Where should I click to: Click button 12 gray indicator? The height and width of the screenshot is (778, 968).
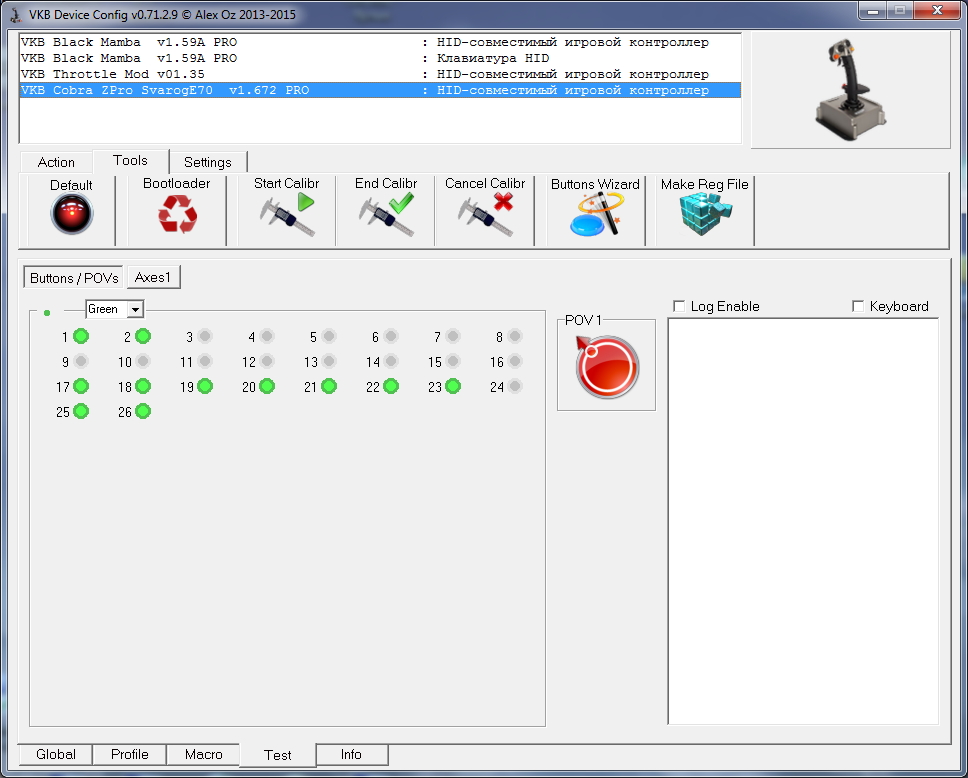[267, 361]
